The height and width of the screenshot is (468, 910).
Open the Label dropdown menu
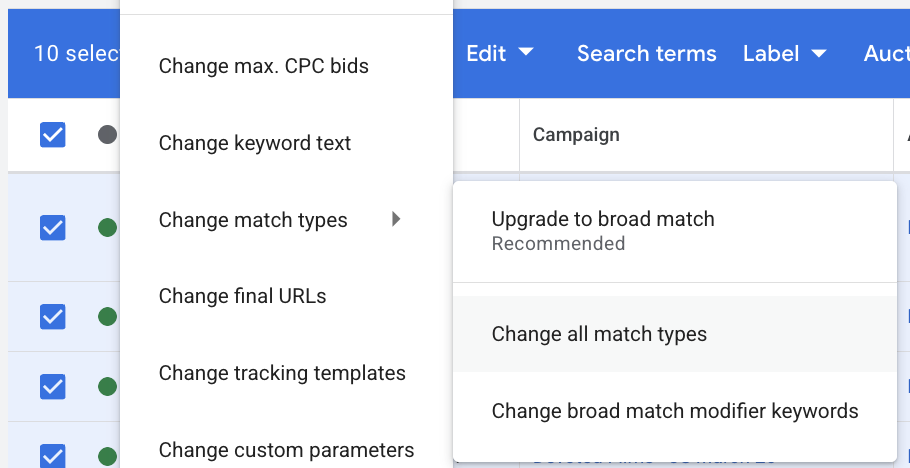point(784,54)
